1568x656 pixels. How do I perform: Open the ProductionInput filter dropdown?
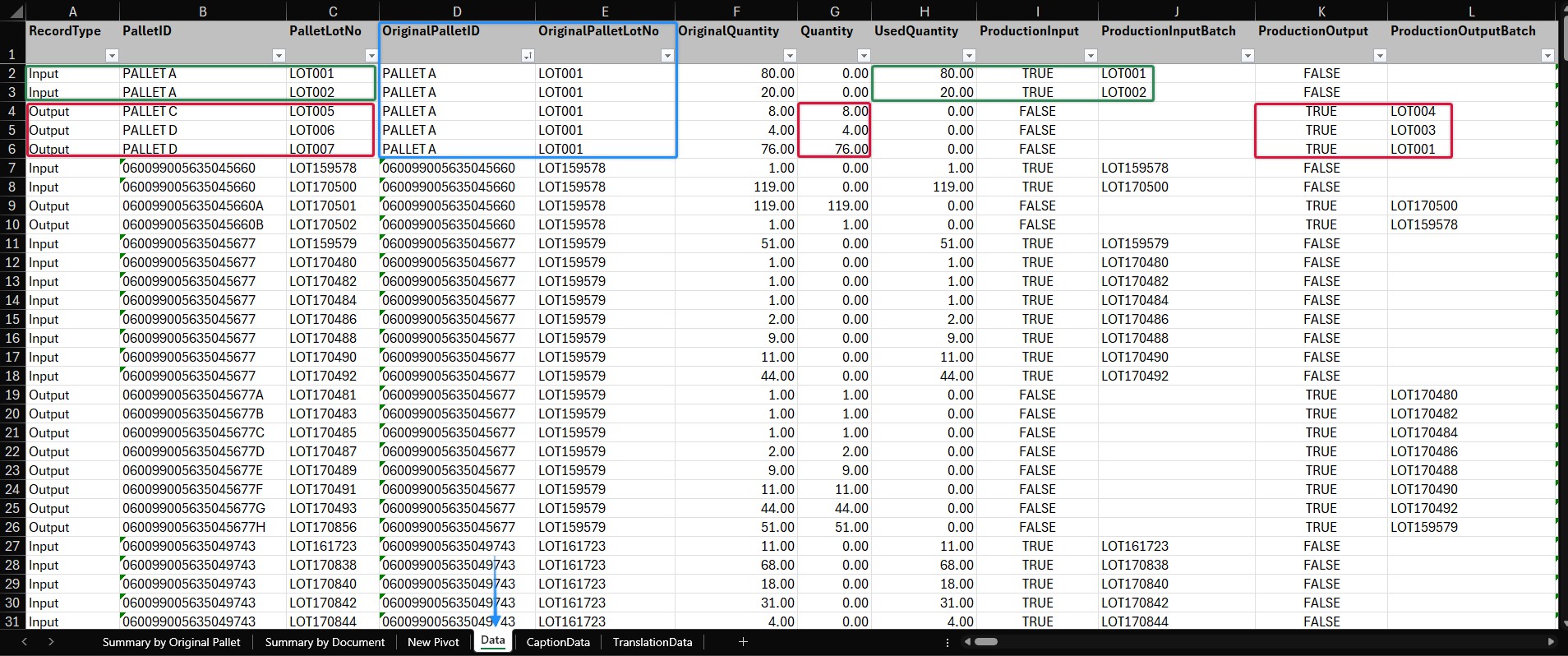[1091, 56]
